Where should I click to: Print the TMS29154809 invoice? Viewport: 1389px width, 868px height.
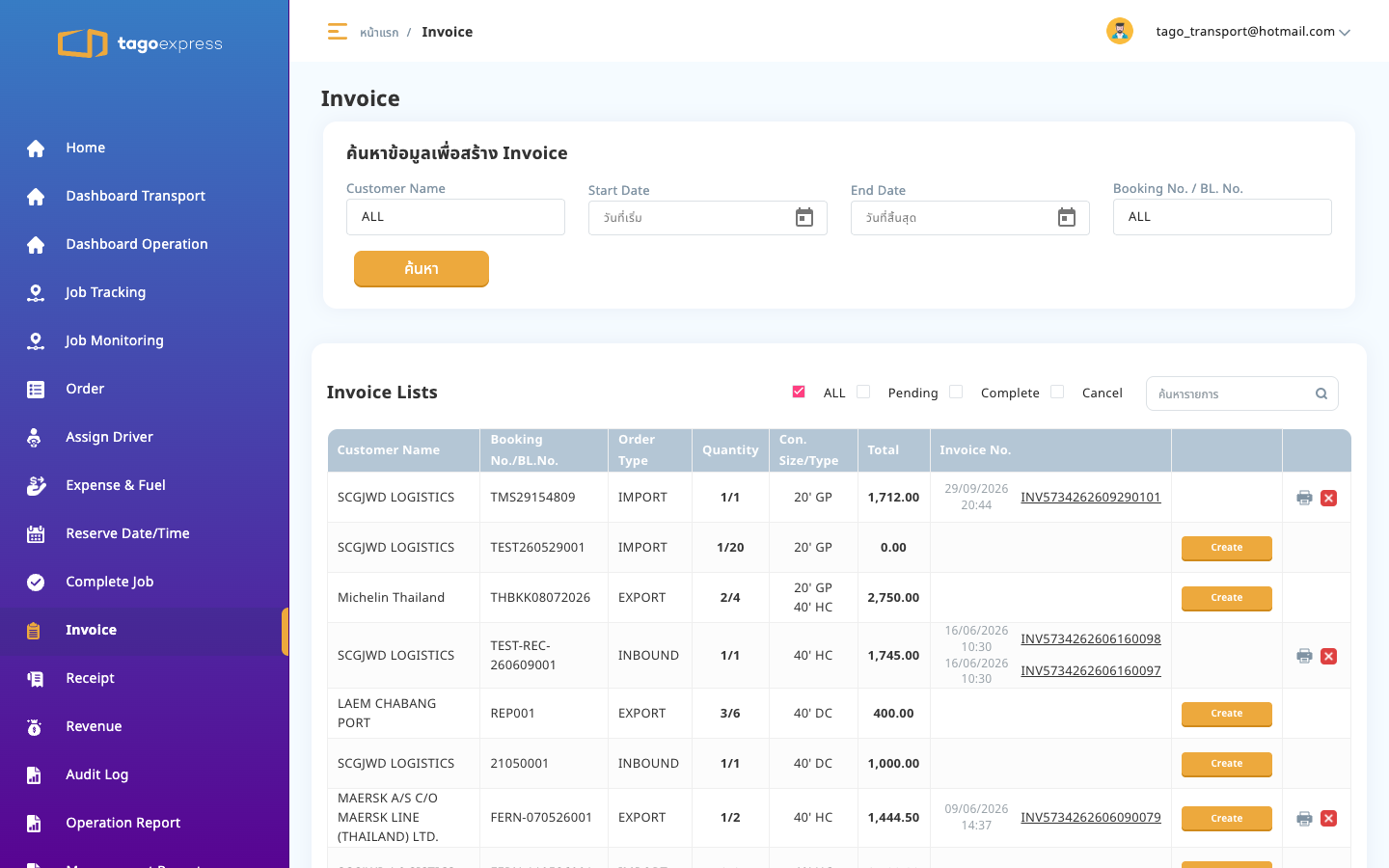point(1304,498)
